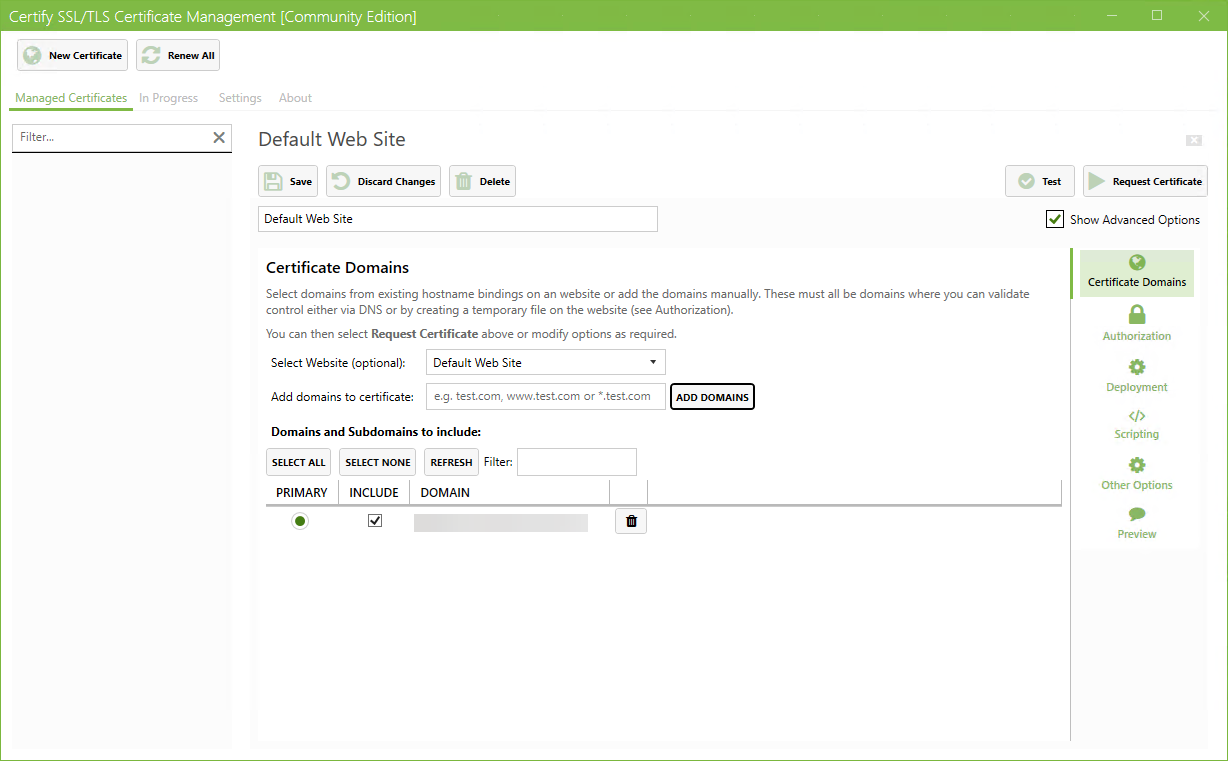
Task: Switch to the In Progress tab
Action: [168, 98]
